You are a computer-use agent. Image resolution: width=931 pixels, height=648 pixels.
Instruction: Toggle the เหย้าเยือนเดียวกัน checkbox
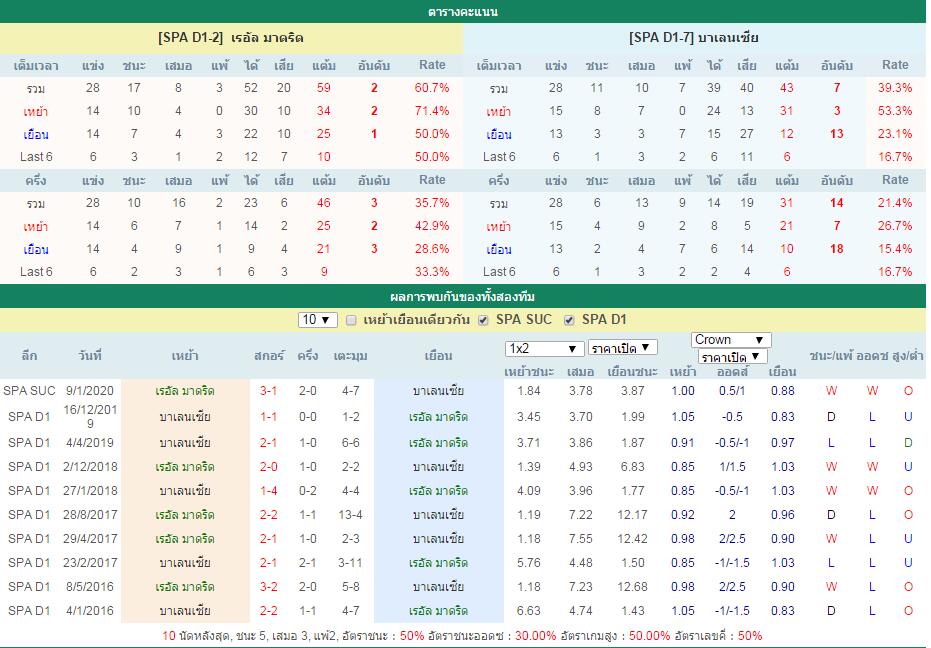(x=351, y=320)
